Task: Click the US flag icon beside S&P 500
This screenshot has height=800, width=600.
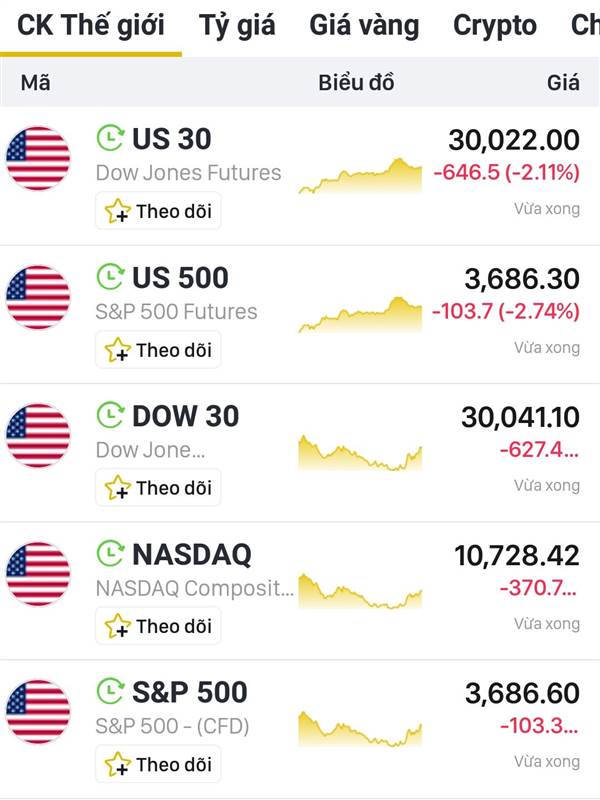Action: coord(38,712)
